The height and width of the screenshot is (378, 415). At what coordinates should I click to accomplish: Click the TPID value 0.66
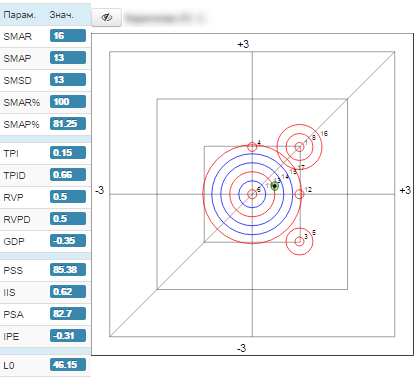pos(68,175)
